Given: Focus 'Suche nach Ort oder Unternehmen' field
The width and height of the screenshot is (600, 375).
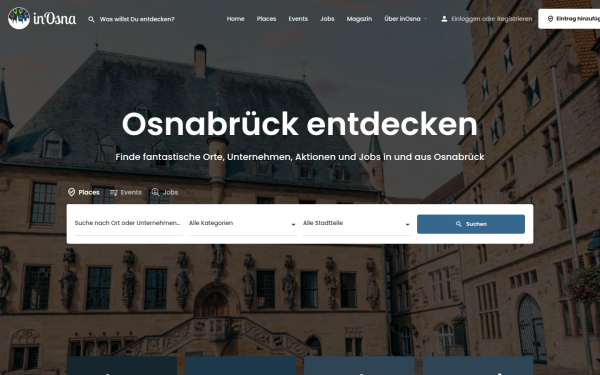Looking at the screenshot, I should point(129,224).
